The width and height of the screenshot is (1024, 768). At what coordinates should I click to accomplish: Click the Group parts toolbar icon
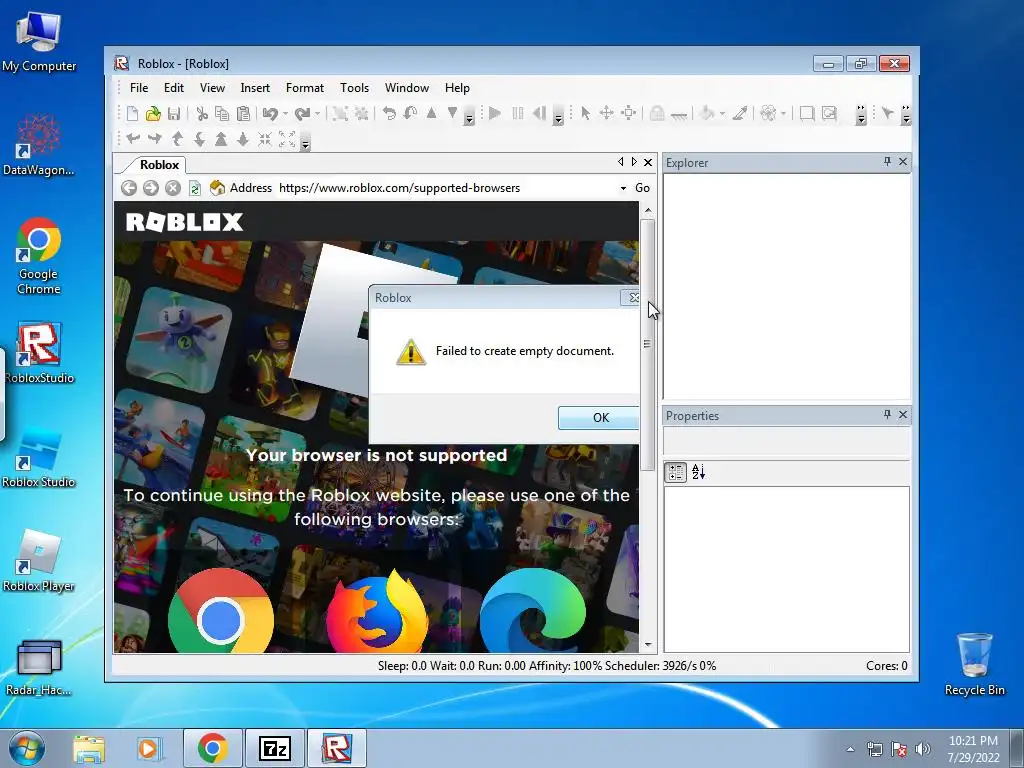pyautogui.click(x=340, y=114)
